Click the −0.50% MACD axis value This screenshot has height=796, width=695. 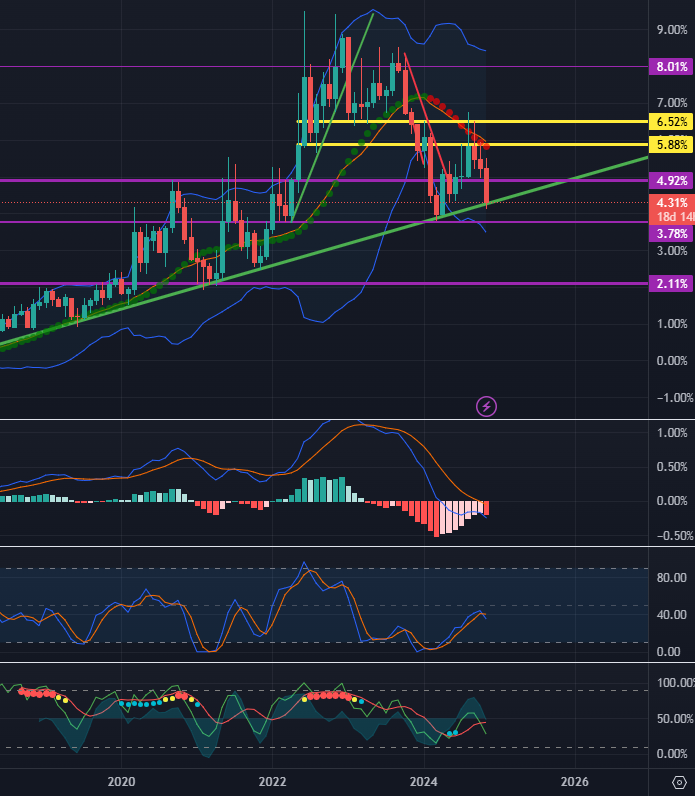[x=675, y=536]
